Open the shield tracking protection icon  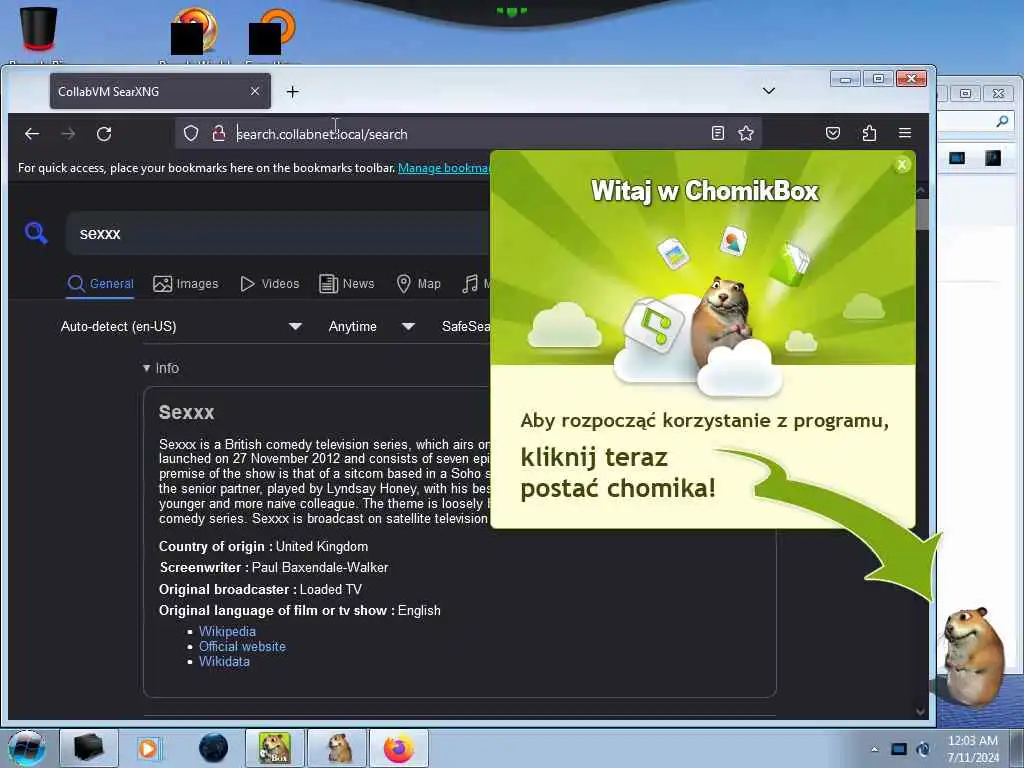point(191,133)
